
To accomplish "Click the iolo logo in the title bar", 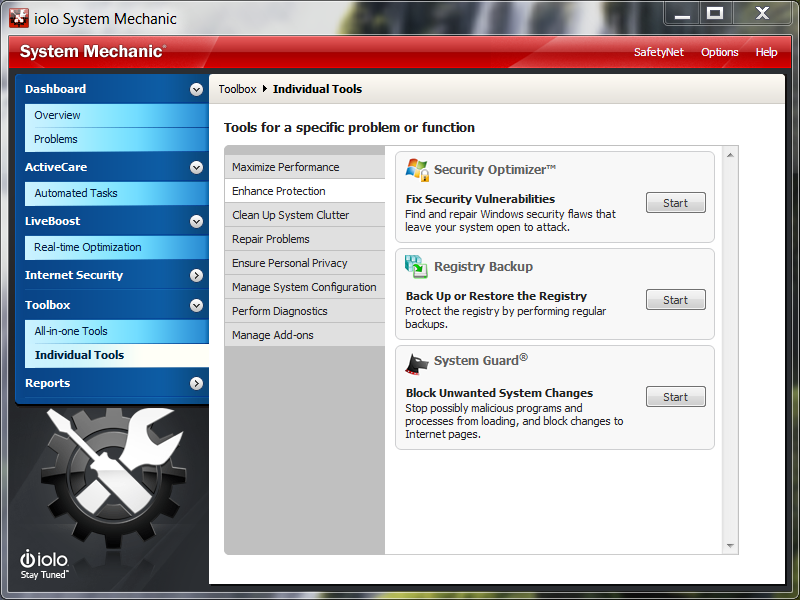I will click(19, 18).
